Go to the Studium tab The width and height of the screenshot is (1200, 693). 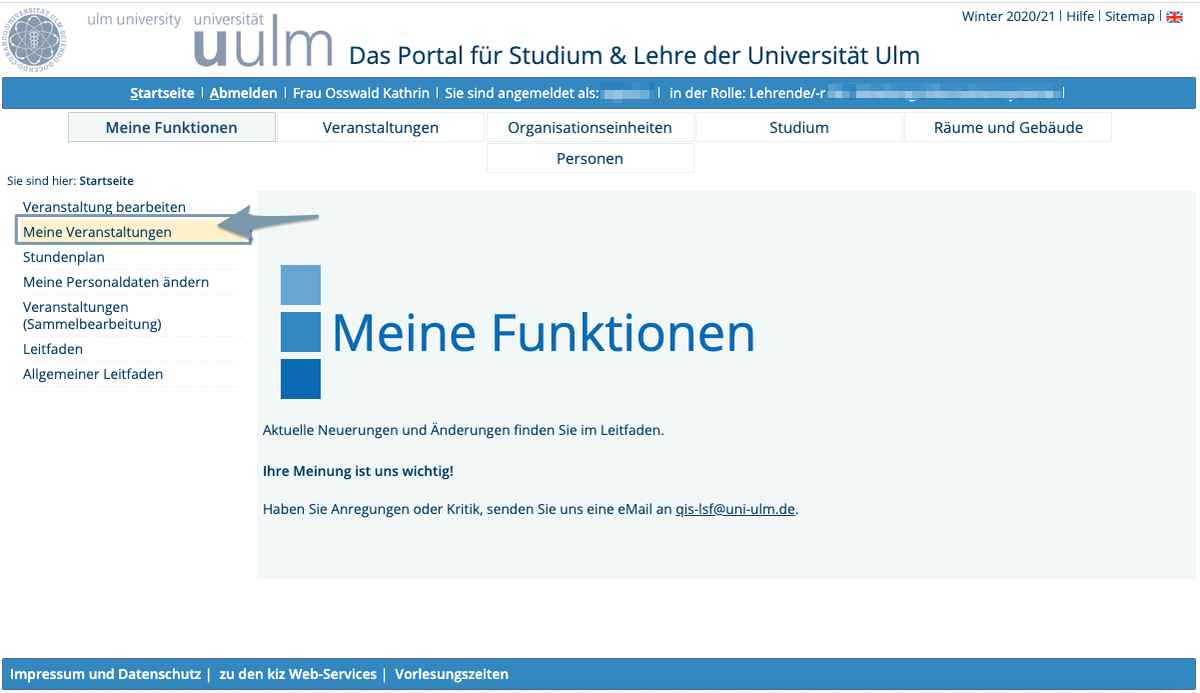(x=798, y=127)
